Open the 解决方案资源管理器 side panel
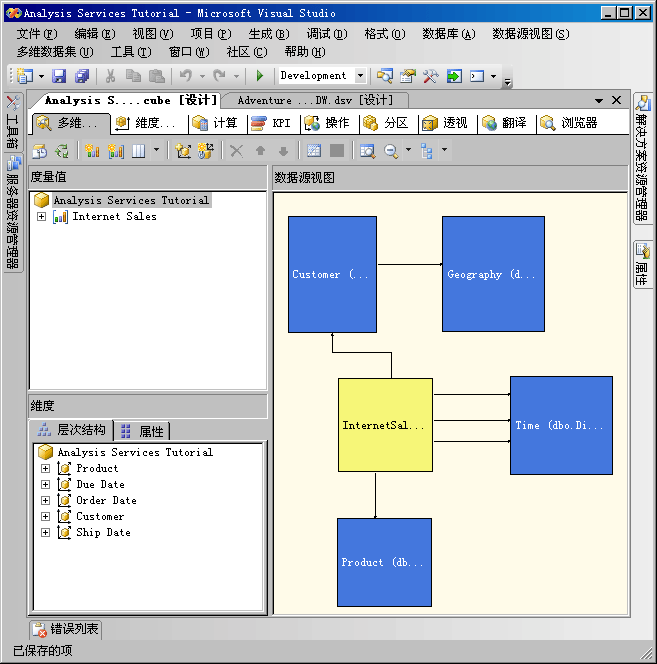This screenshot has width=657, height=664. click(643, 159)
